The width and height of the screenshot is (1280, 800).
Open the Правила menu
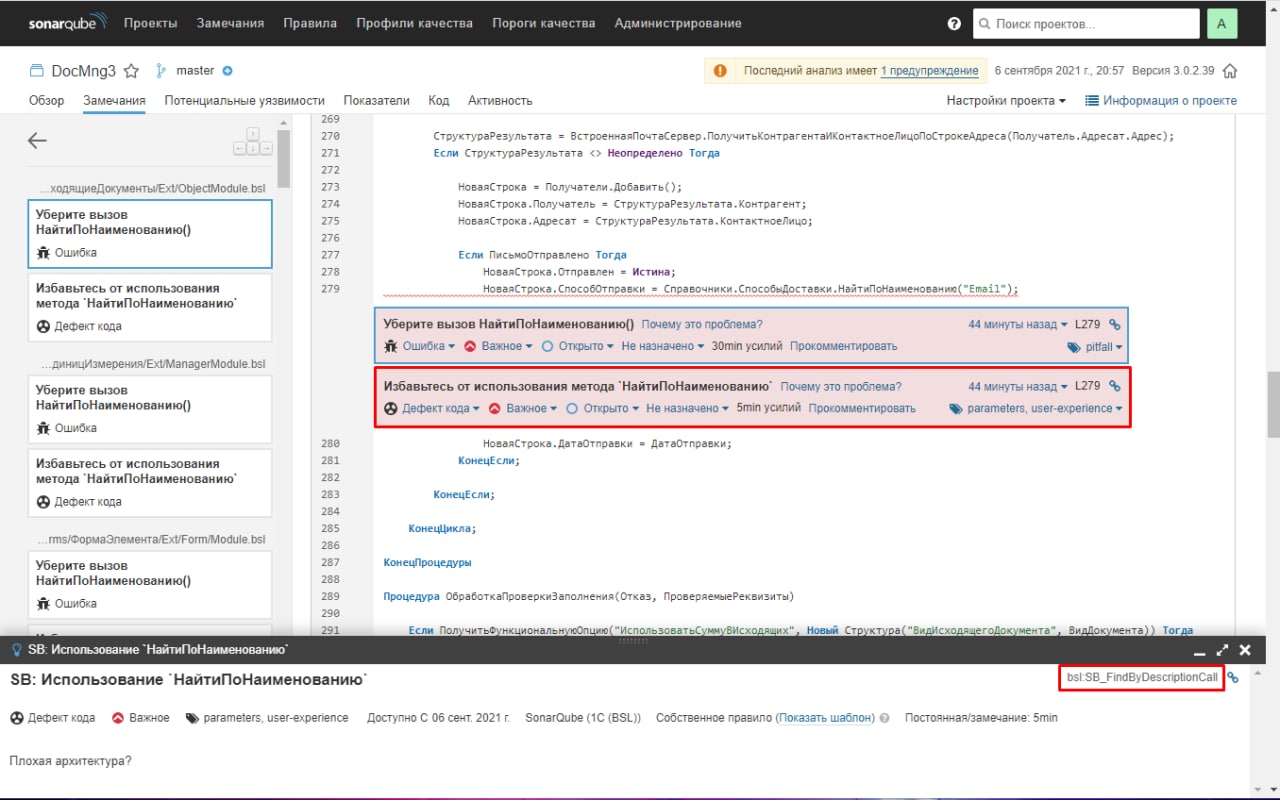(310, 23)
